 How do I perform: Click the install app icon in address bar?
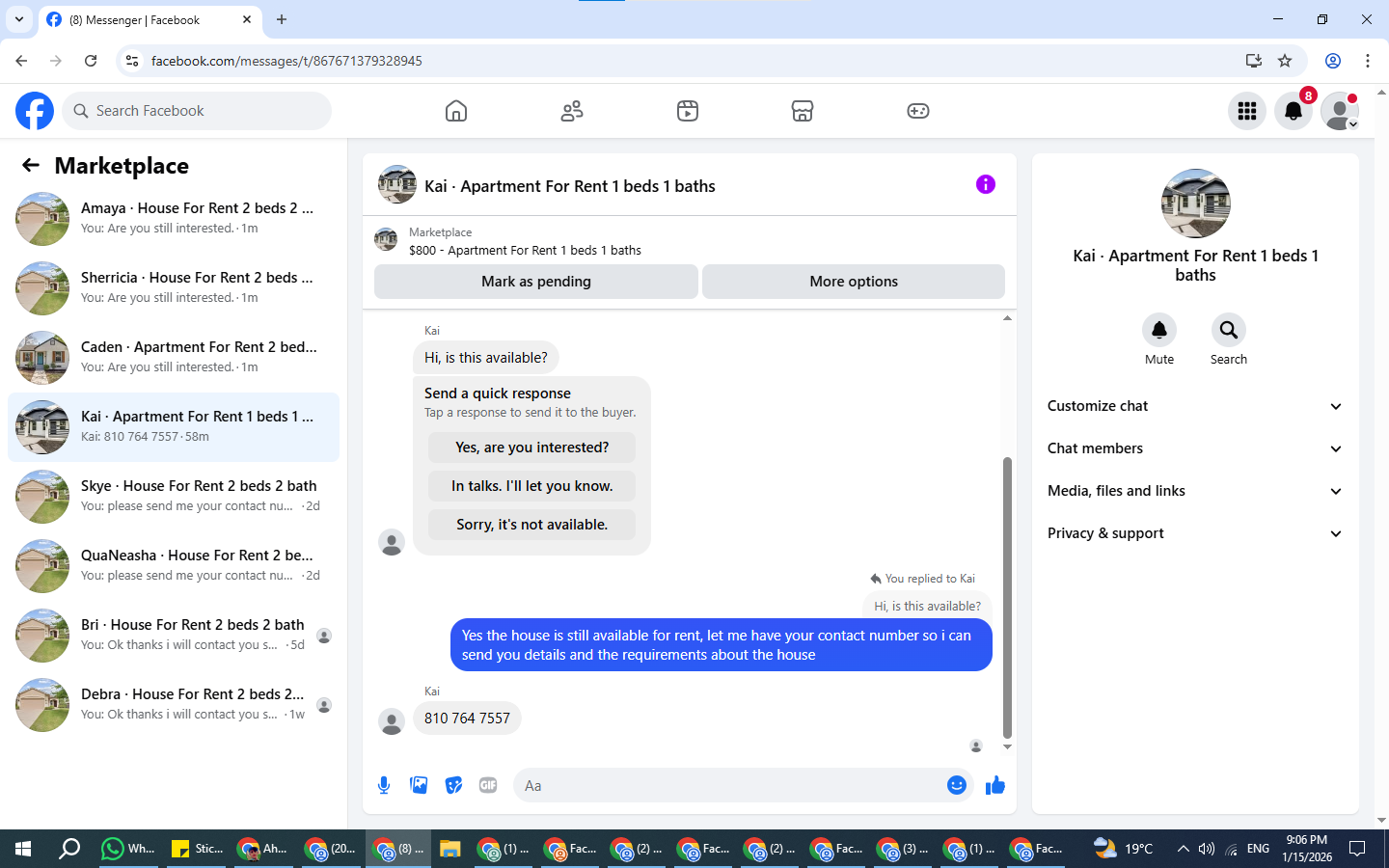pos(1253,61)
